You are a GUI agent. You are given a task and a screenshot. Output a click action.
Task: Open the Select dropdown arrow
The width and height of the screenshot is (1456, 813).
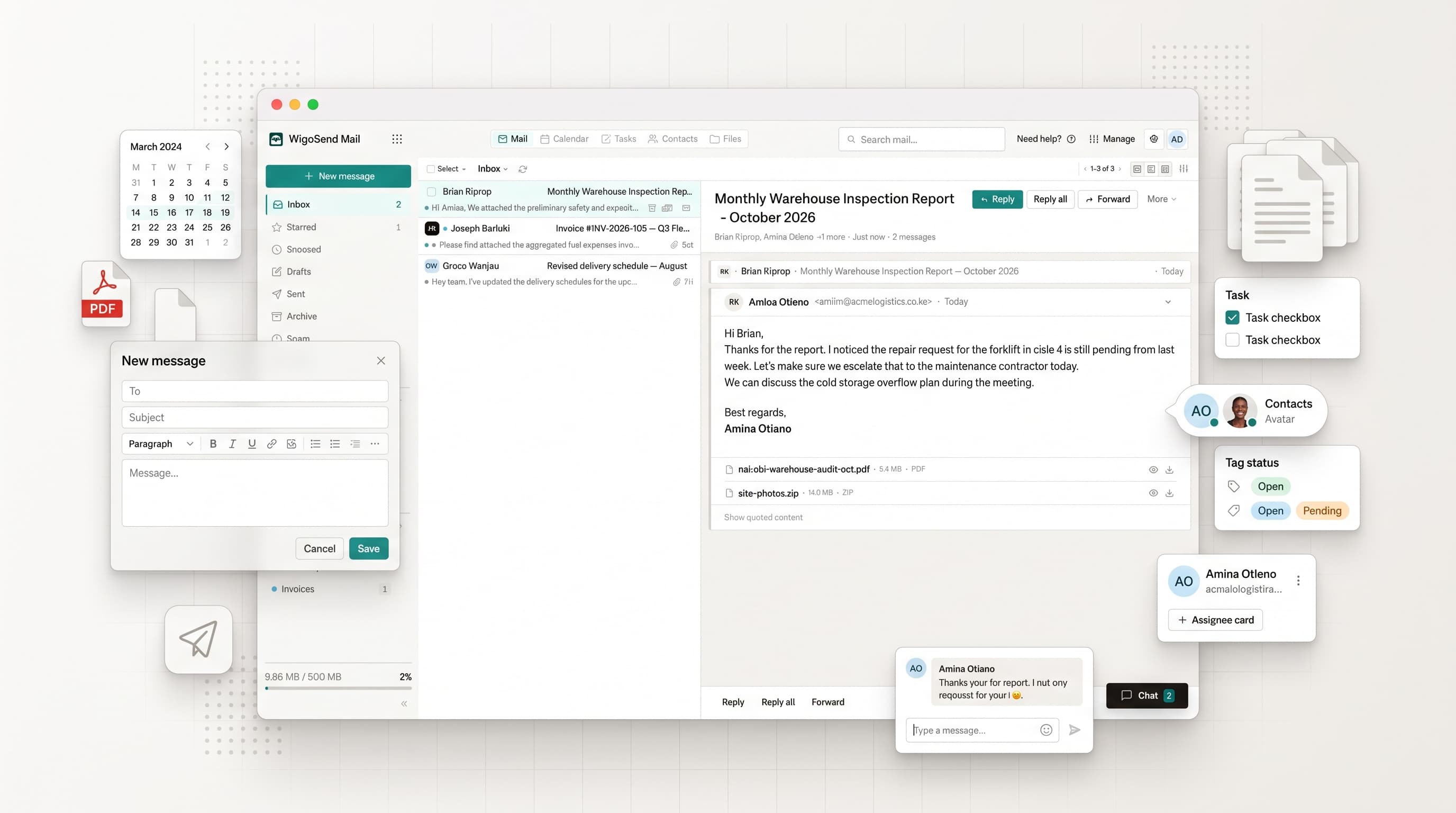464,169
